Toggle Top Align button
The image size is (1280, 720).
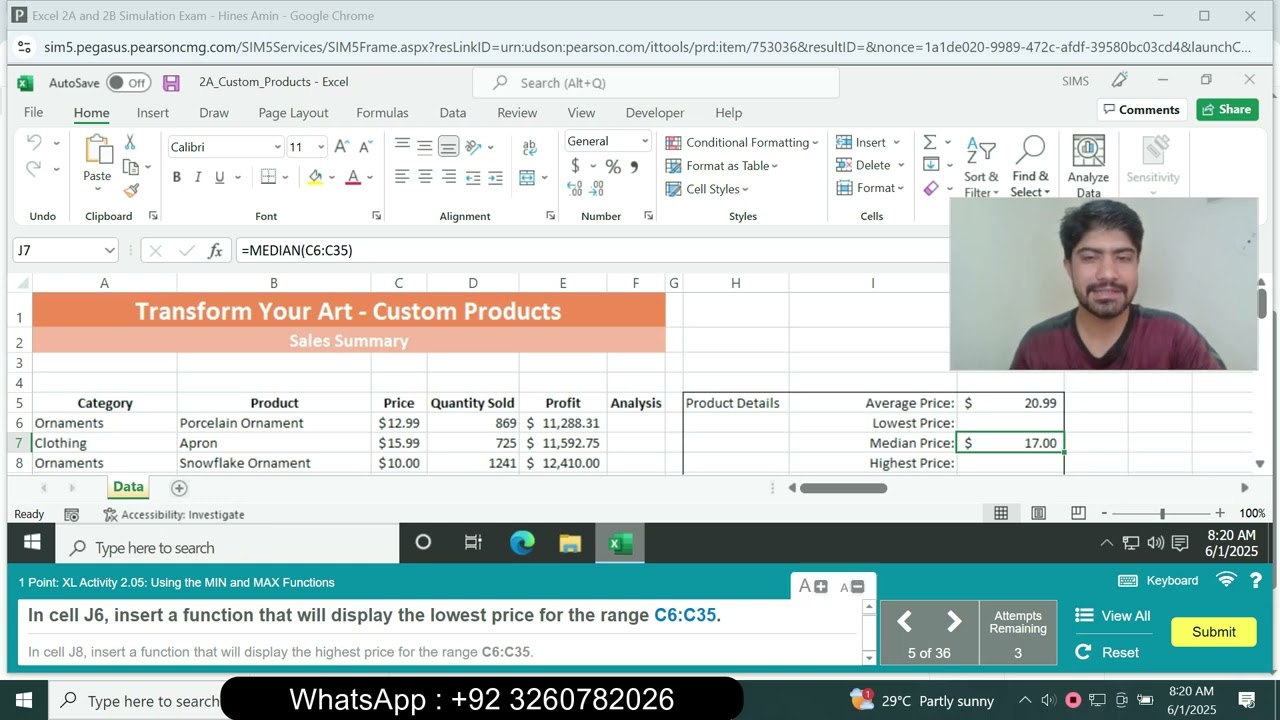(x=402, y=147)
